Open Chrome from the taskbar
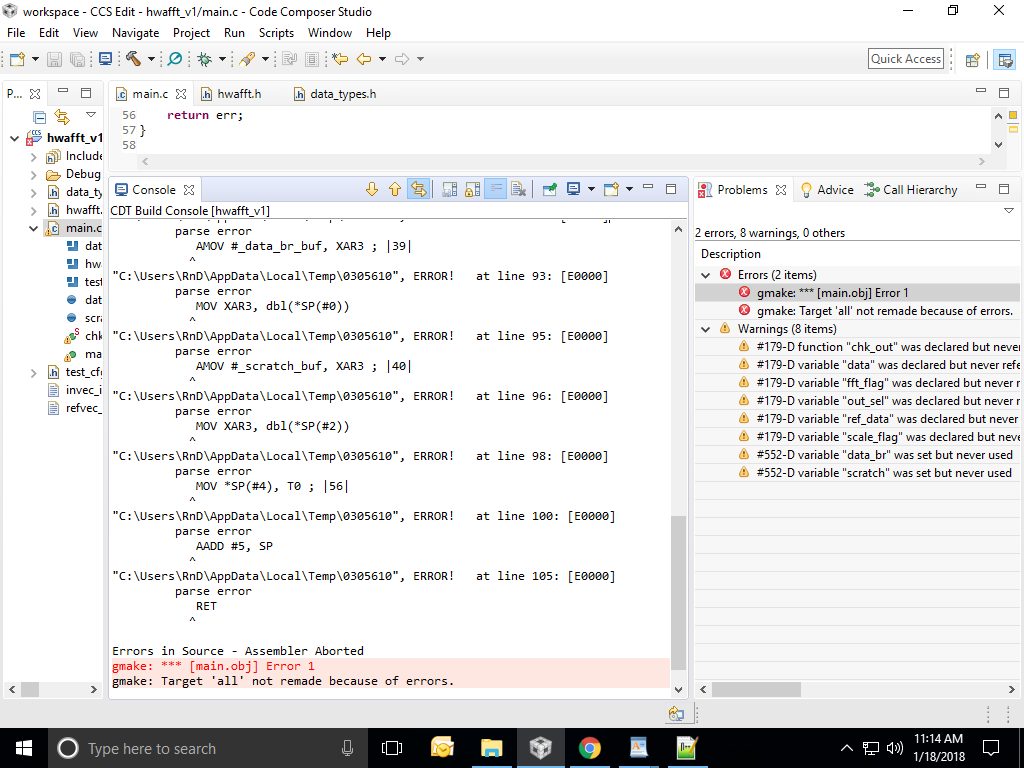Screen dimensions: 1024x768 [589, 747]
